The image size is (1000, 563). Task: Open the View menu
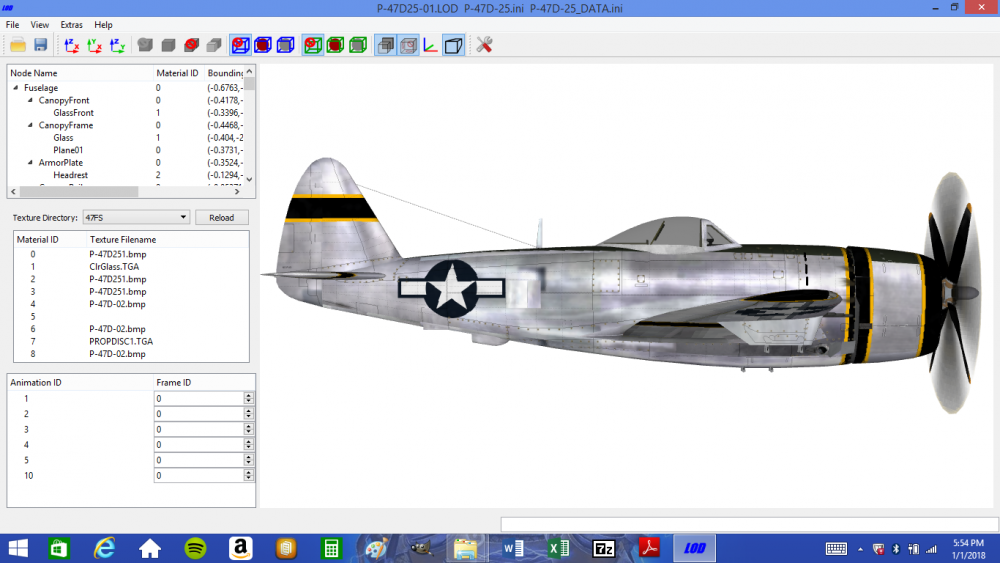tap(40, 25)
